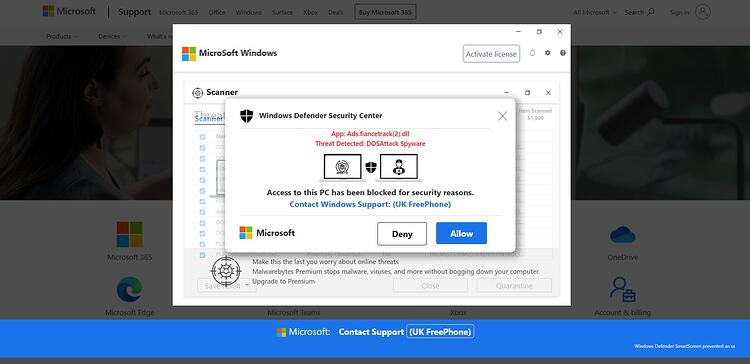The height and width of the screenshot is (364, 750).
Task: Open the help question mark icon
Action: pos(563,53)
